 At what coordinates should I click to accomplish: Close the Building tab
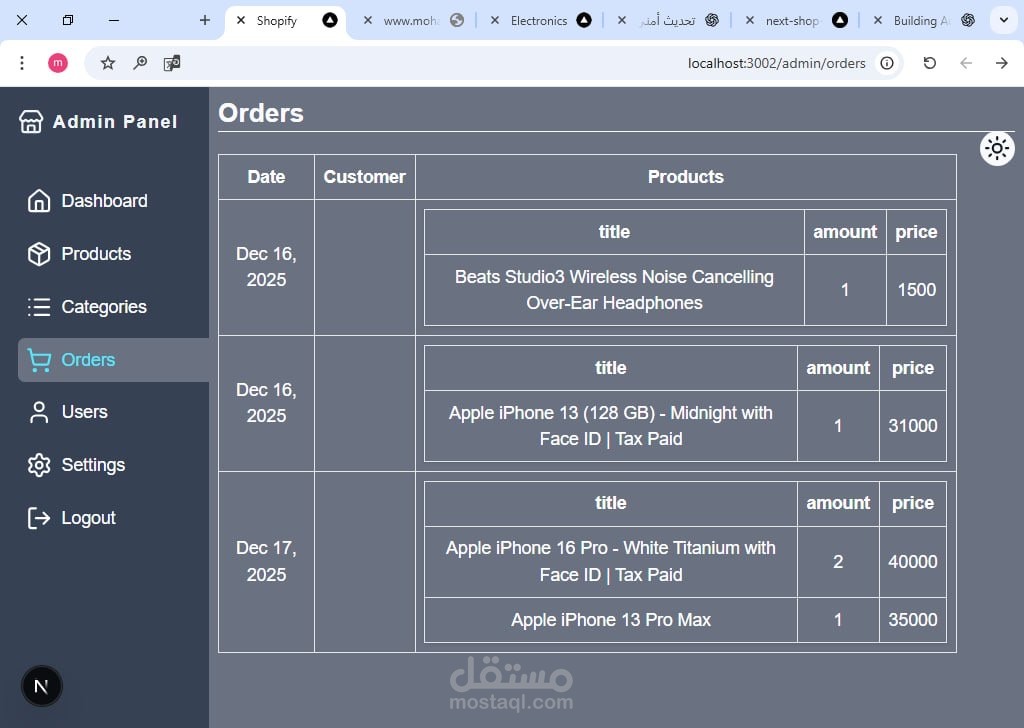pyautogui.click(x=878, y=20)
